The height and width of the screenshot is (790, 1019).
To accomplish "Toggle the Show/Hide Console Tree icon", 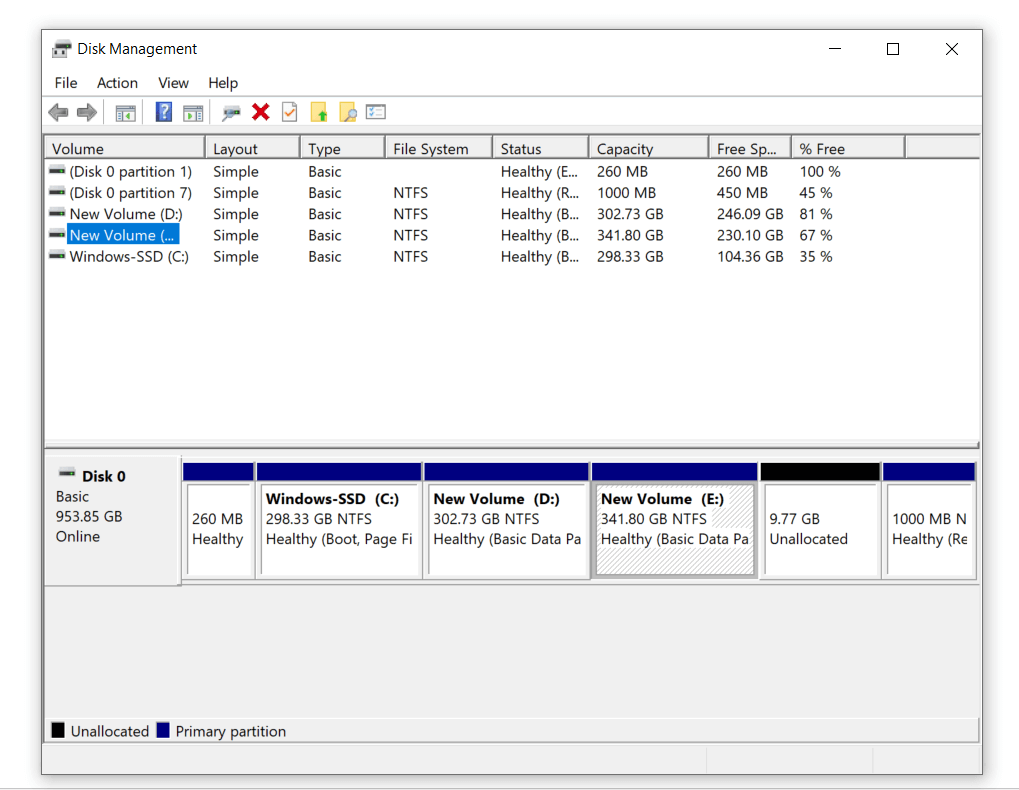I will (x=125, y=112).
